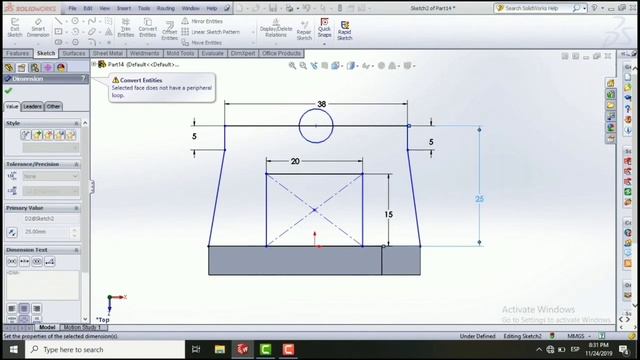Switch to the Surfaces ribbon tab
Viewport: 640px width, 360px height.
pos(74,53)
